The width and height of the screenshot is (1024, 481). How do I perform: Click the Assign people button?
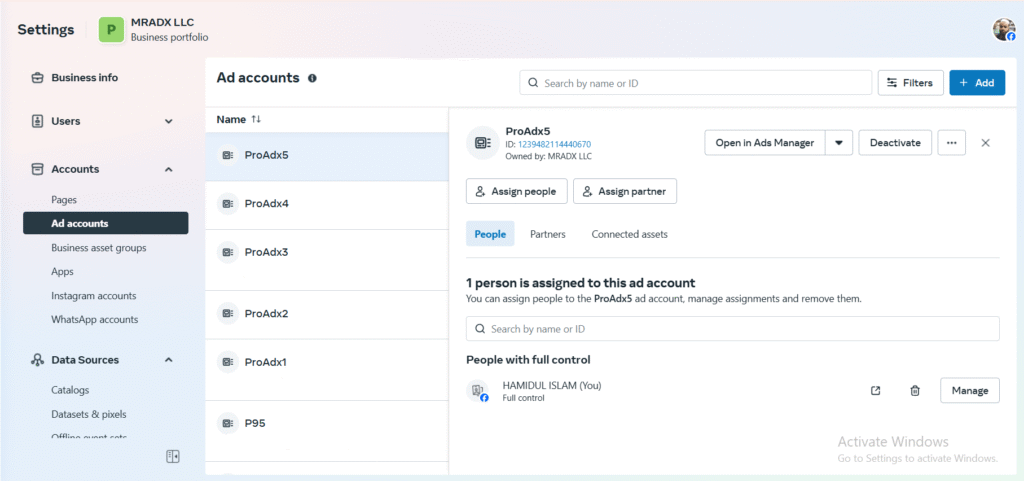517,191
